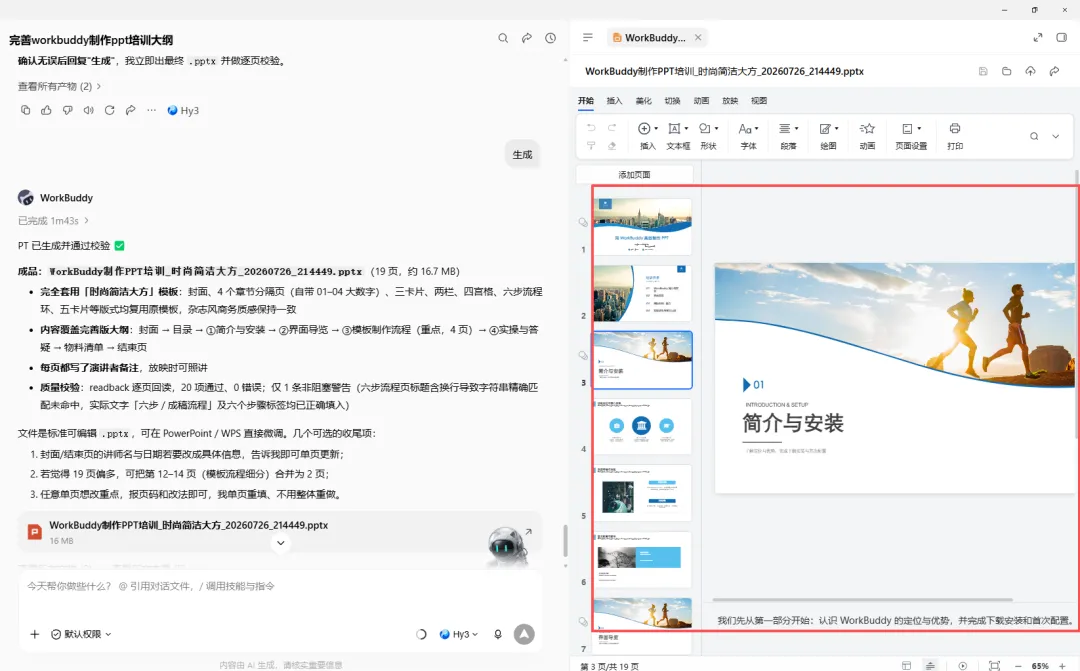Viewport: 1080px width, 671px height.
Task: Share the pptx file from preview header
Action: point(1054,71)
